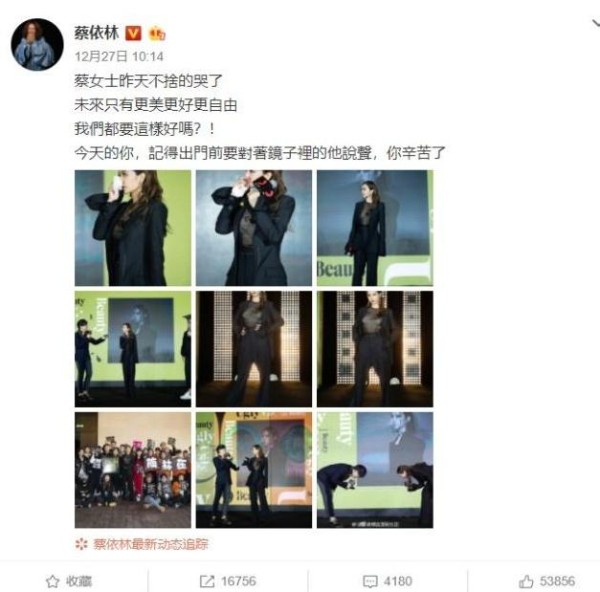The height and width of the screenshot is (592, 600).
Task: Click the 16756 repost count
Action: (x=238, y=581)
